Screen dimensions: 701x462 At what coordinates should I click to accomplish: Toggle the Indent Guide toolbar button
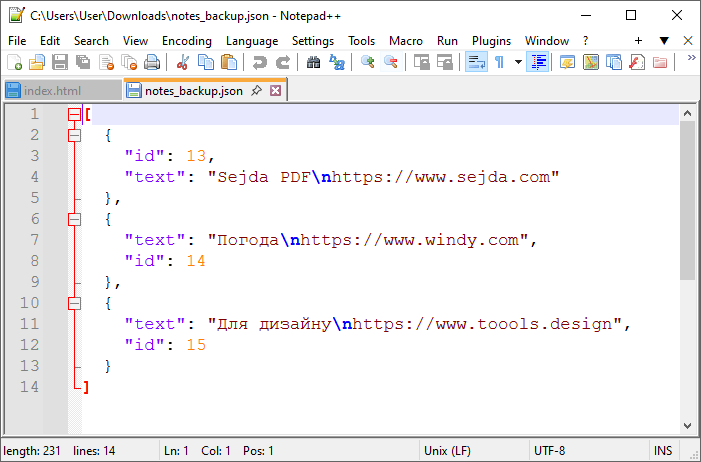pyautogui.click(x=537, y=62)
